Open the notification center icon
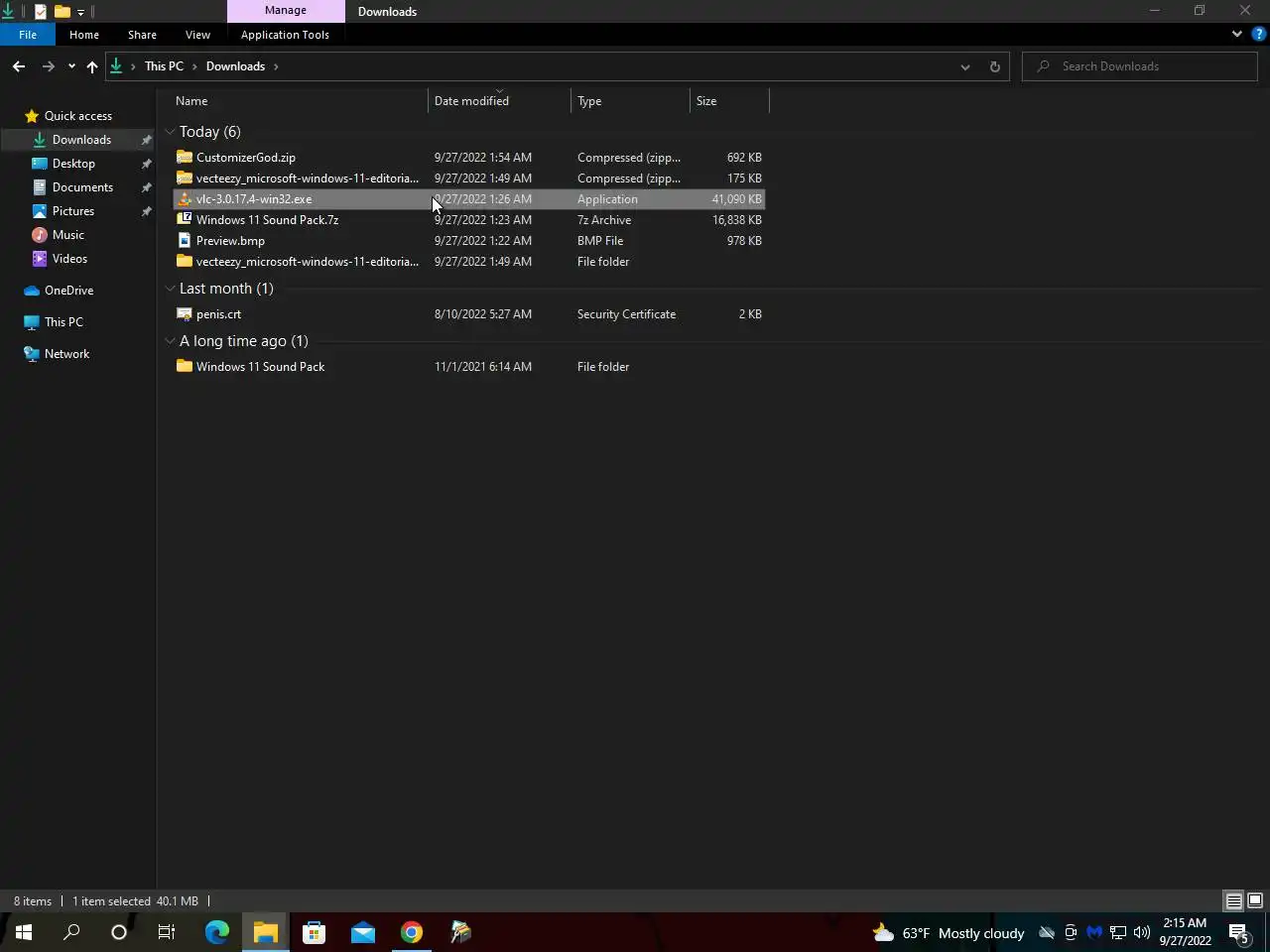1270x952 pixels. [1238, 932]
